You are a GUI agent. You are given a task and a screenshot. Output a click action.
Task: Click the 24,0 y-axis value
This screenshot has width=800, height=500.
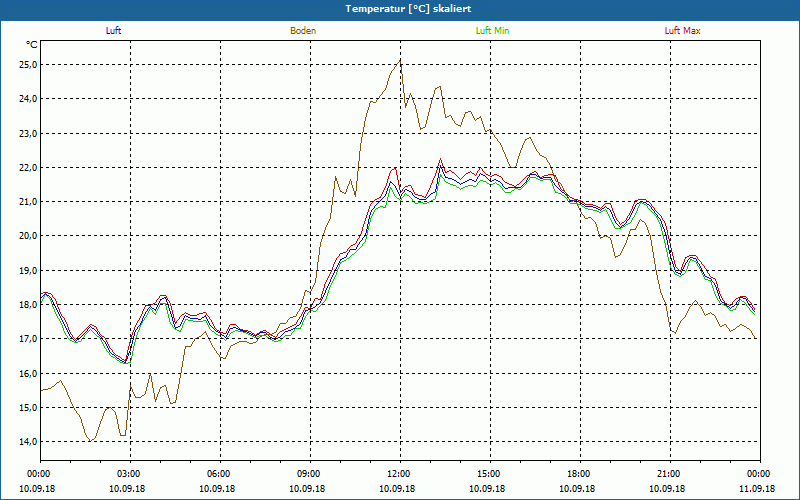(28, 98)
